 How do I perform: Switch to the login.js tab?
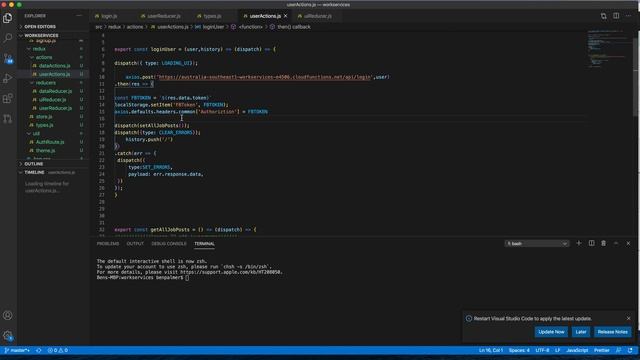(x=109, y=16)
